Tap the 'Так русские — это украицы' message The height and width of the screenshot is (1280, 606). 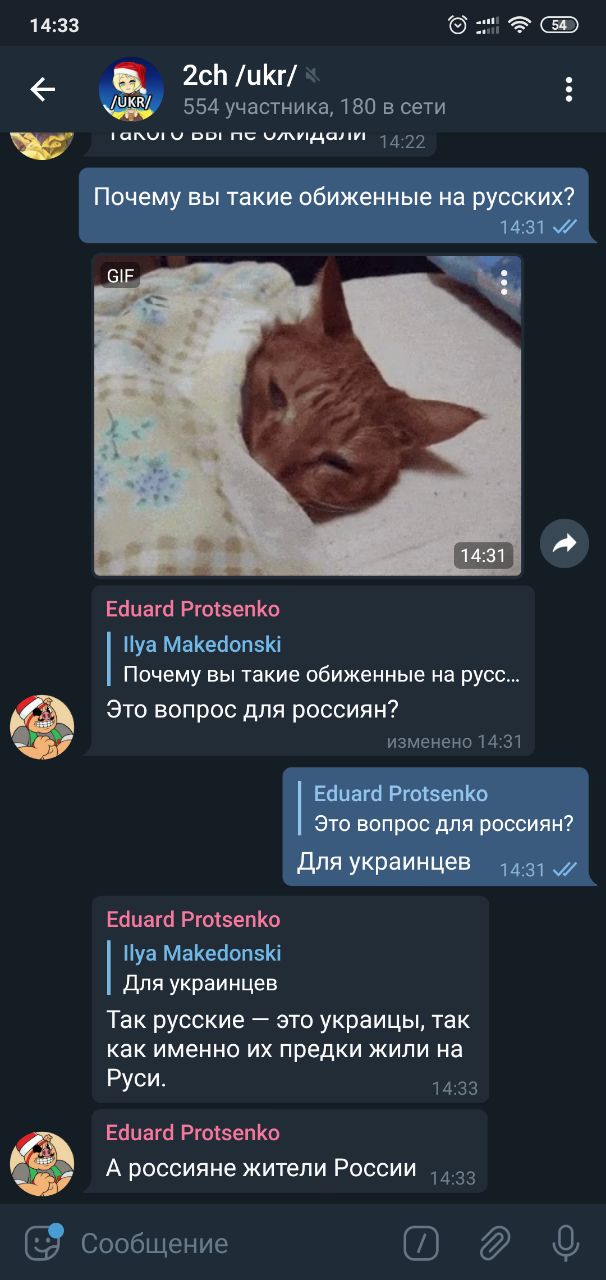(288, 1050)
